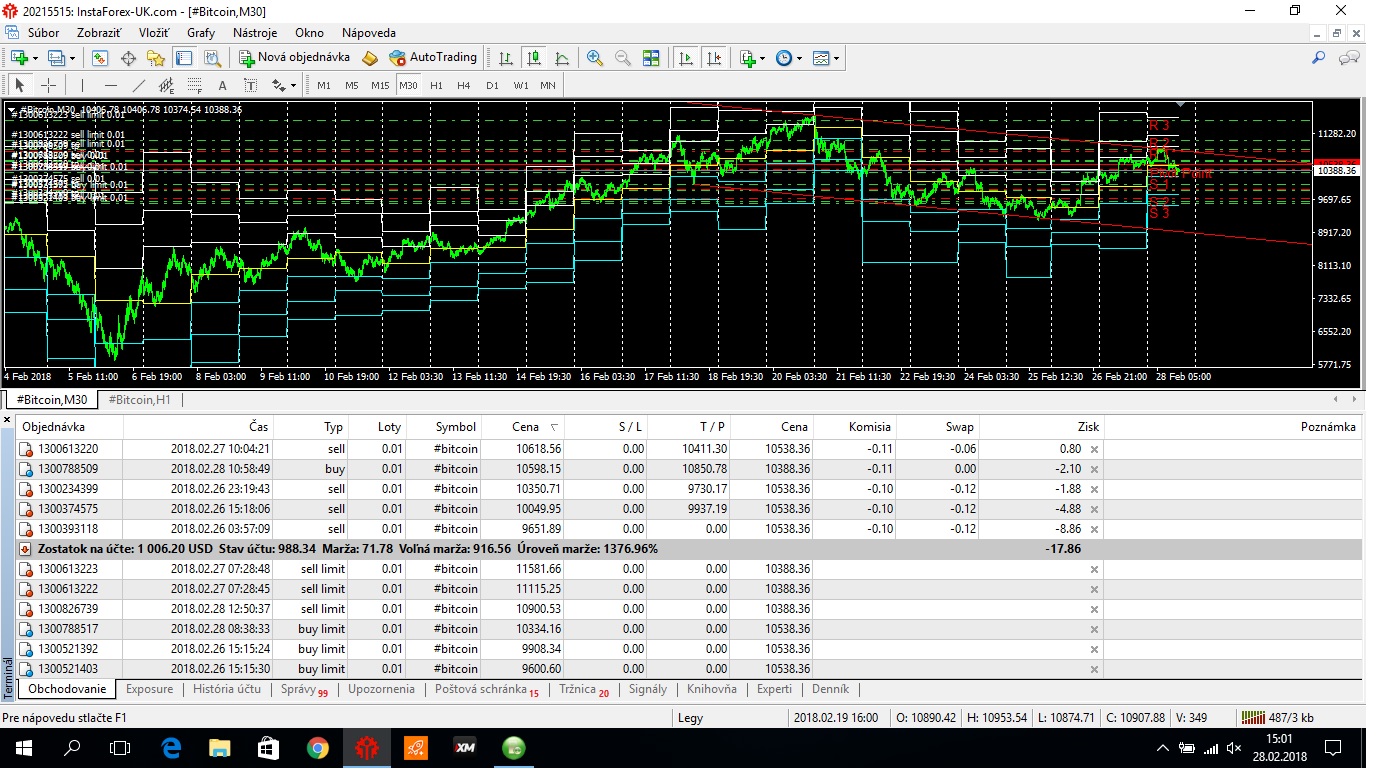The image size is (1376, 784).
Task: Switch to the #Bitcoin,H1 chart tab
Action: [x=139, y=400]
